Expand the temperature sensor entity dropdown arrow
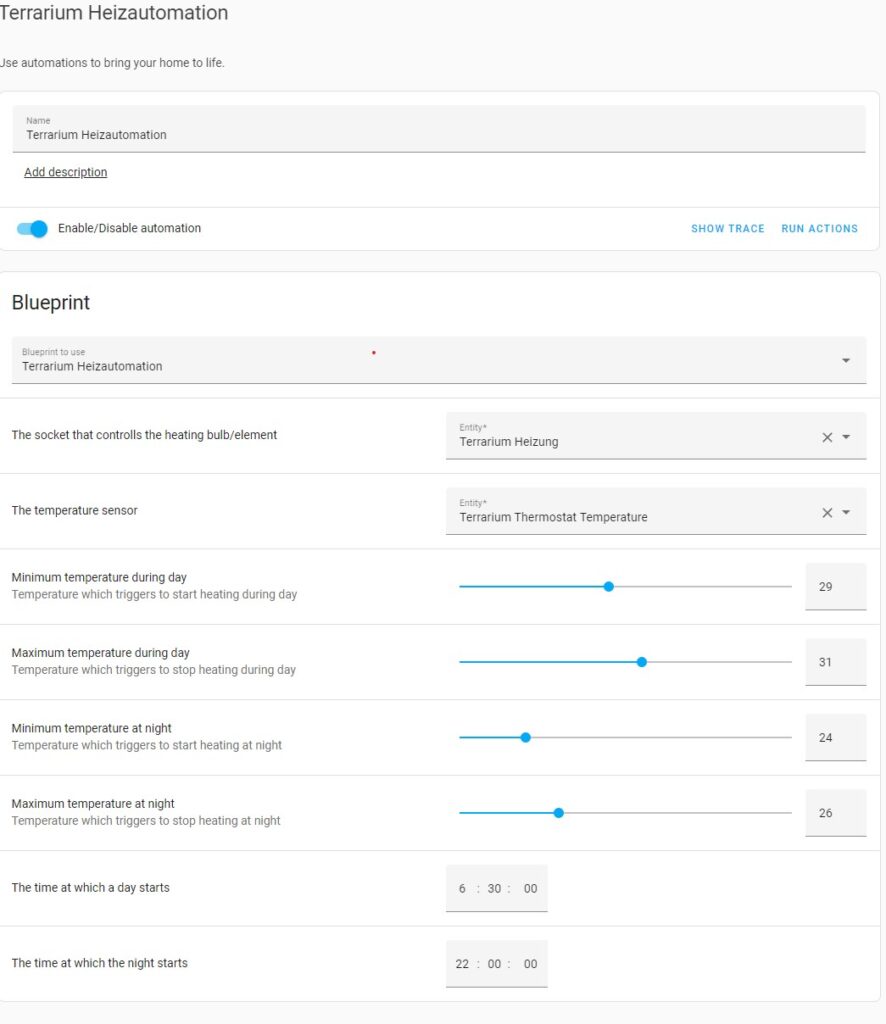The height and width of the screenshot is (1024, 886). coord(846,513)
